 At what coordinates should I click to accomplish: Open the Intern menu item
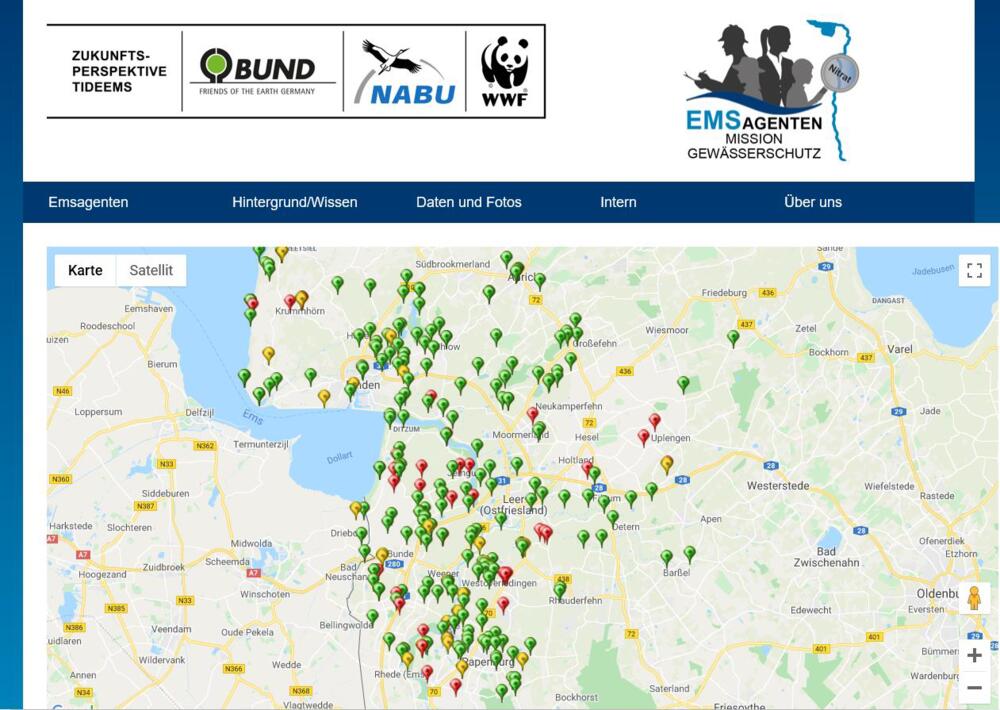point(618,202)
